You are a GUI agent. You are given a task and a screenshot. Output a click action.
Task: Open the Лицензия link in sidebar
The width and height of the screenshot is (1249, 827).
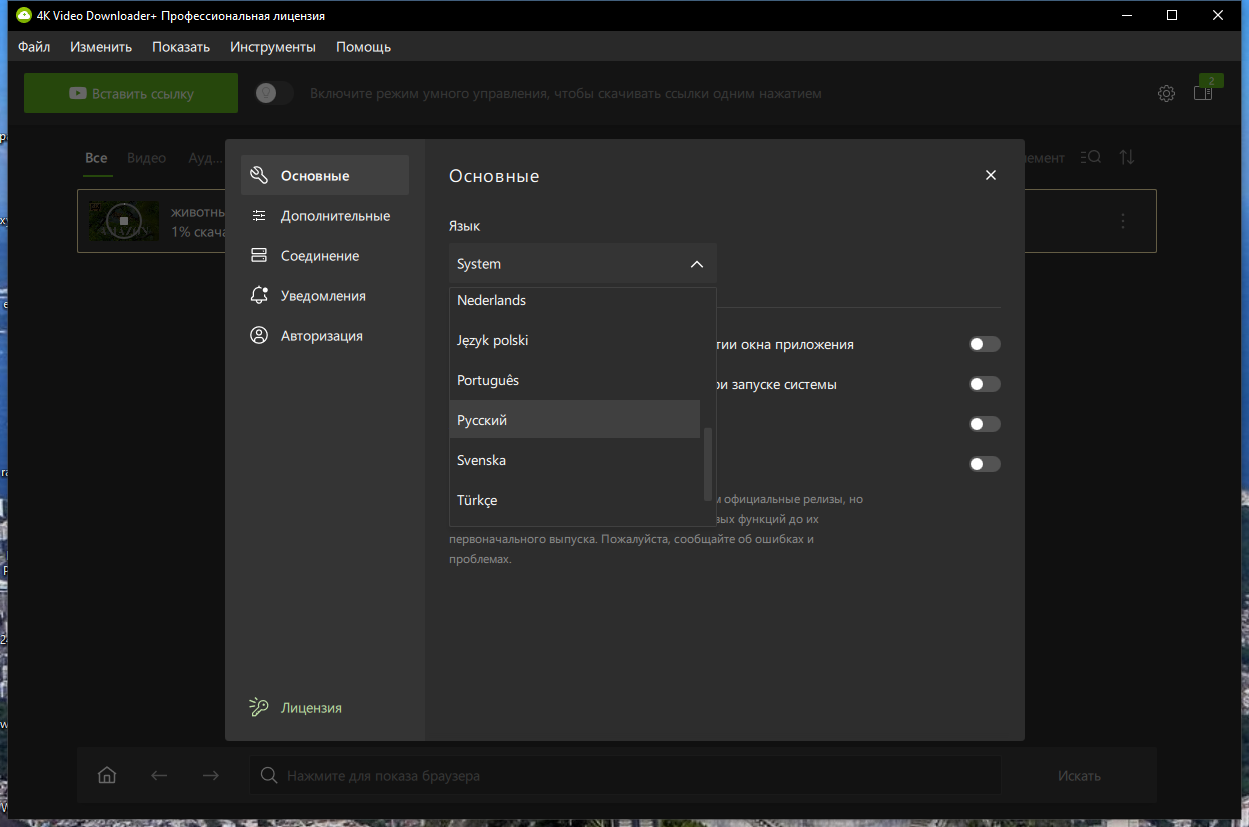[311, 707]
